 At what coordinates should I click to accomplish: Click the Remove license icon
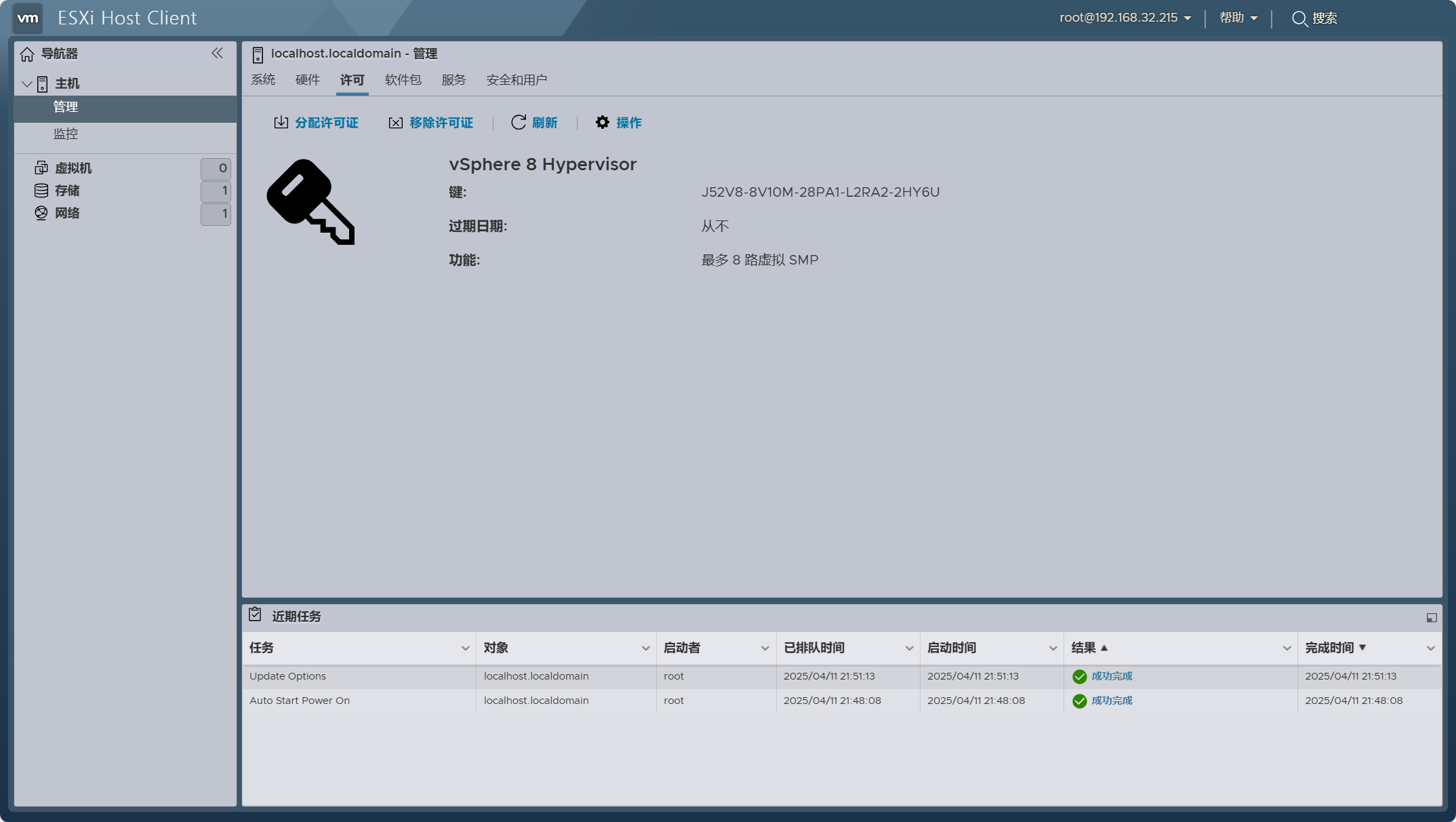396,123
